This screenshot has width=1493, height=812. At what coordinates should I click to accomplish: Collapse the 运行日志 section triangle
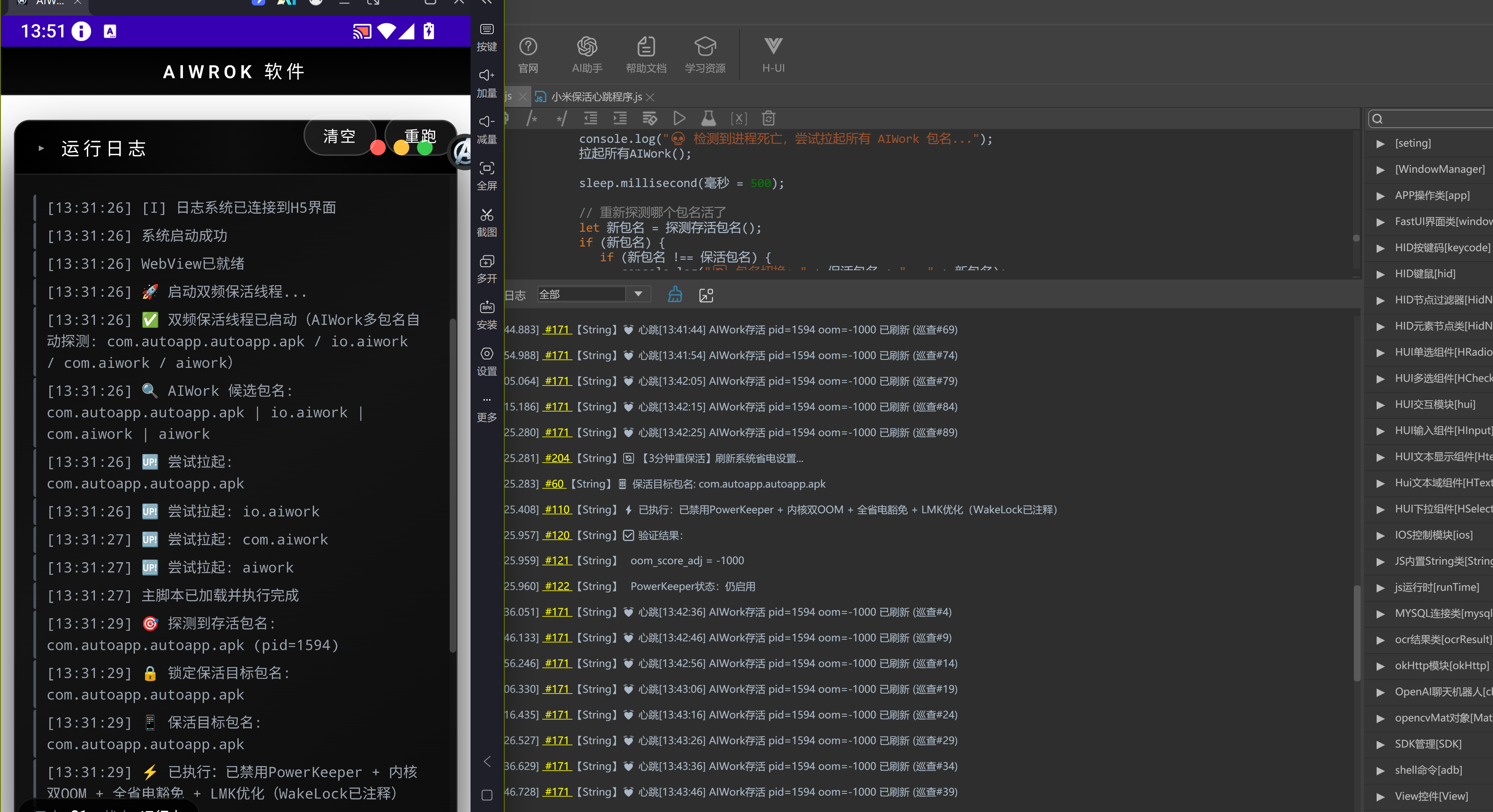point(41,148)
